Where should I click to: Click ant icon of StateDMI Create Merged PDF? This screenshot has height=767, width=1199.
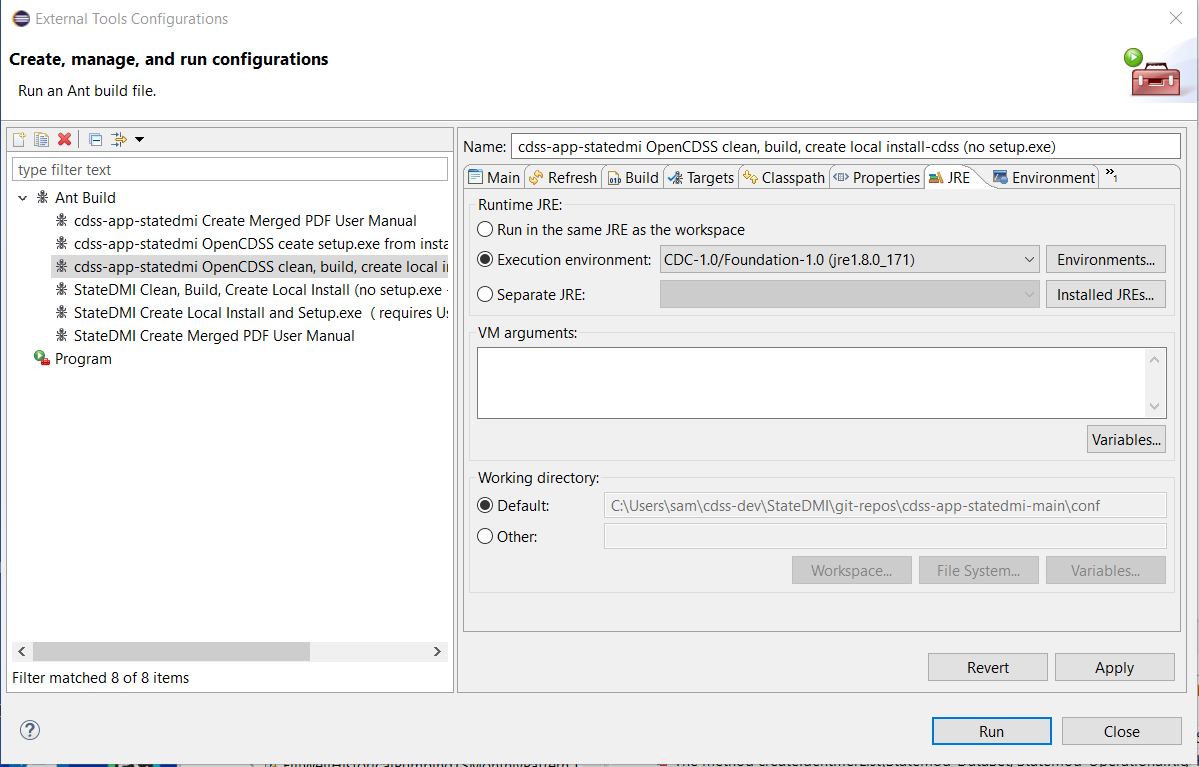[61, 335]
